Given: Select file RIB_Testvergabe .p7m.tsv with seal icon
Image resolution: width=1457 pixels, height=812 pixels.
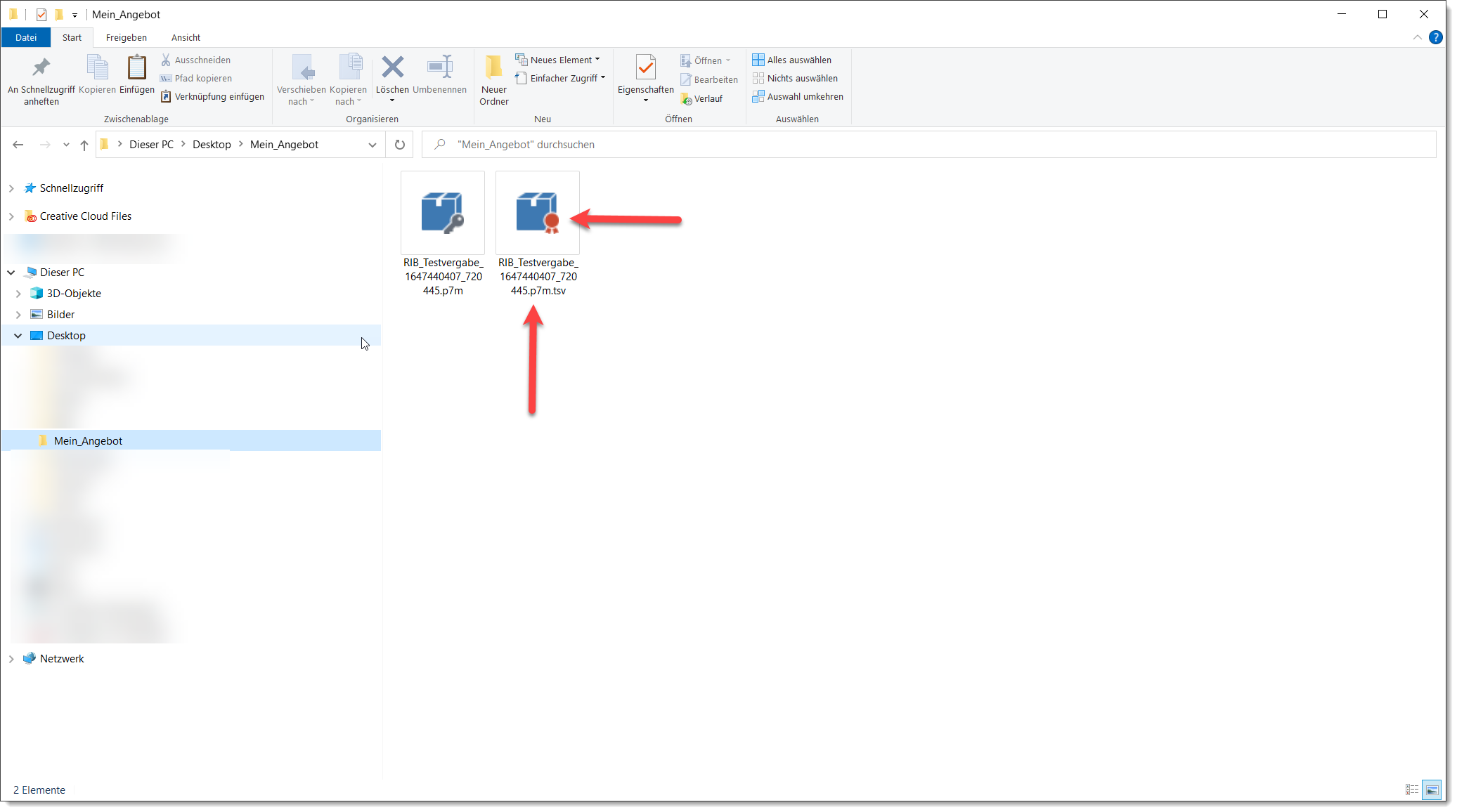Looking at the screenshot, I should tap(538, 235).
